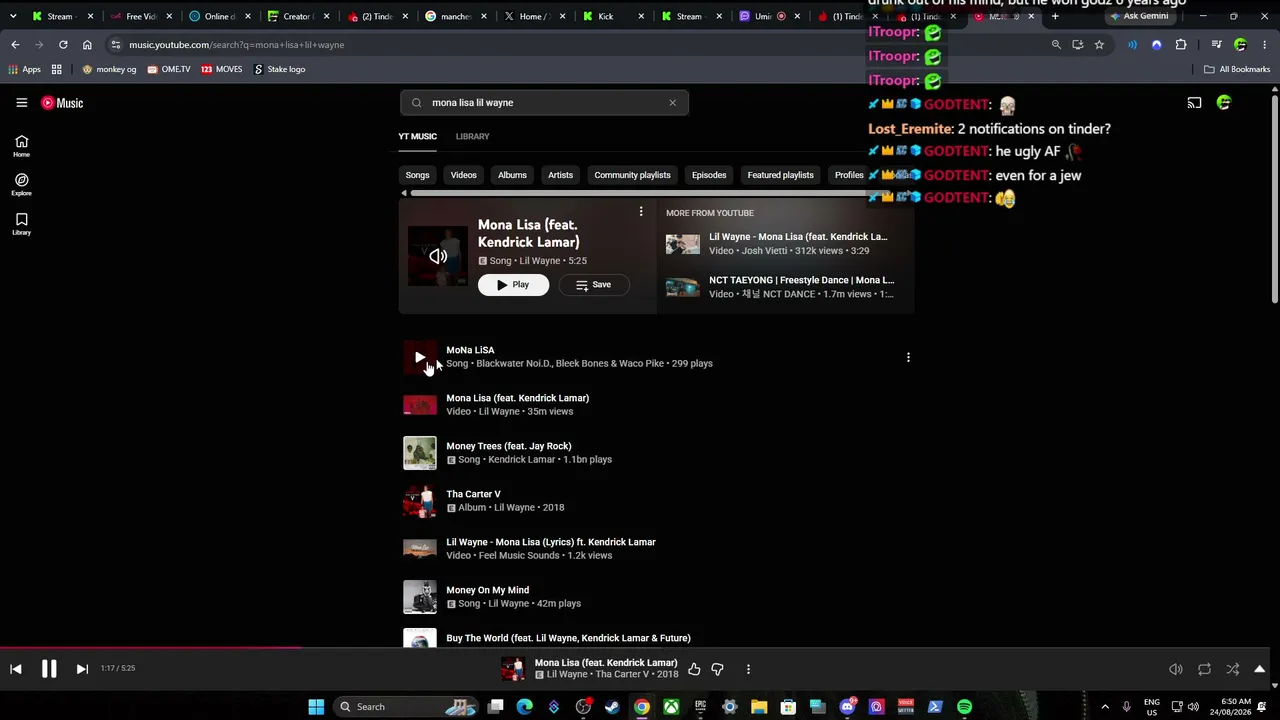
Task: Pause the currently playing song
Action: click(x=49, y=669)
